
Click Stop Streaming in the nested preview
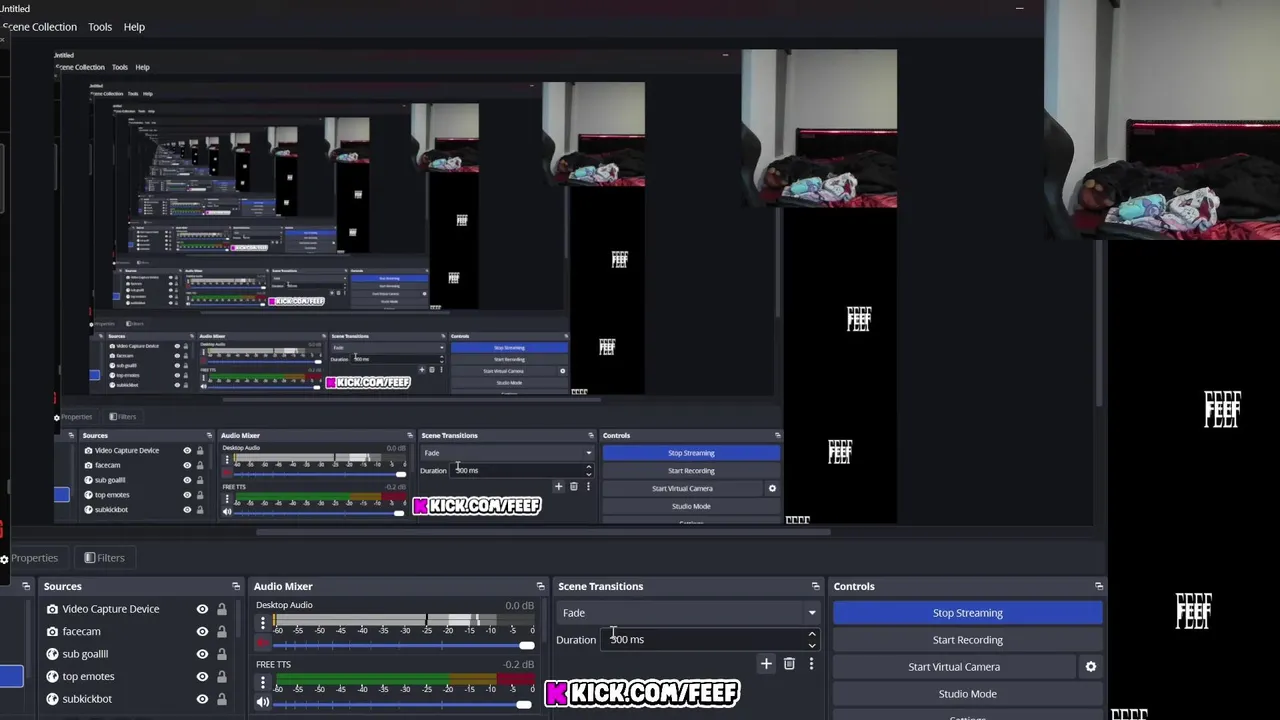click(x=691, y=453)
